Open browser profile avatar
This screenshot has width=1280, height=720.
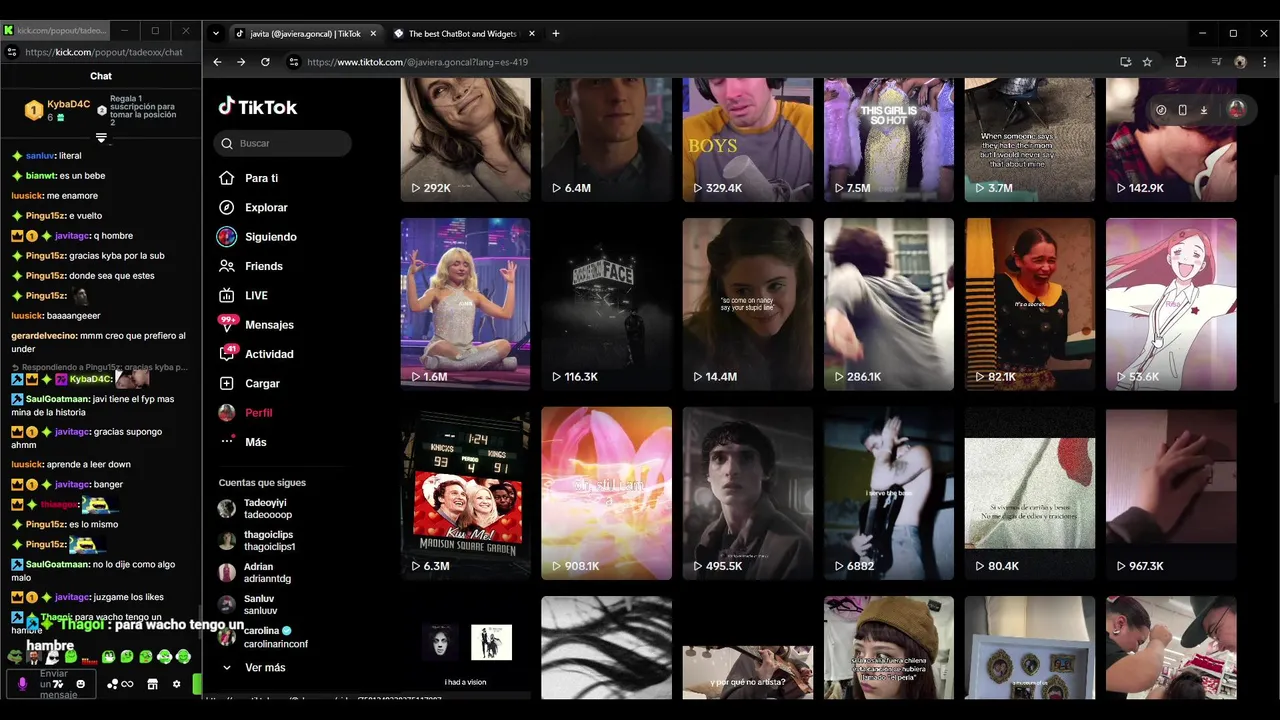(1240, 62)
